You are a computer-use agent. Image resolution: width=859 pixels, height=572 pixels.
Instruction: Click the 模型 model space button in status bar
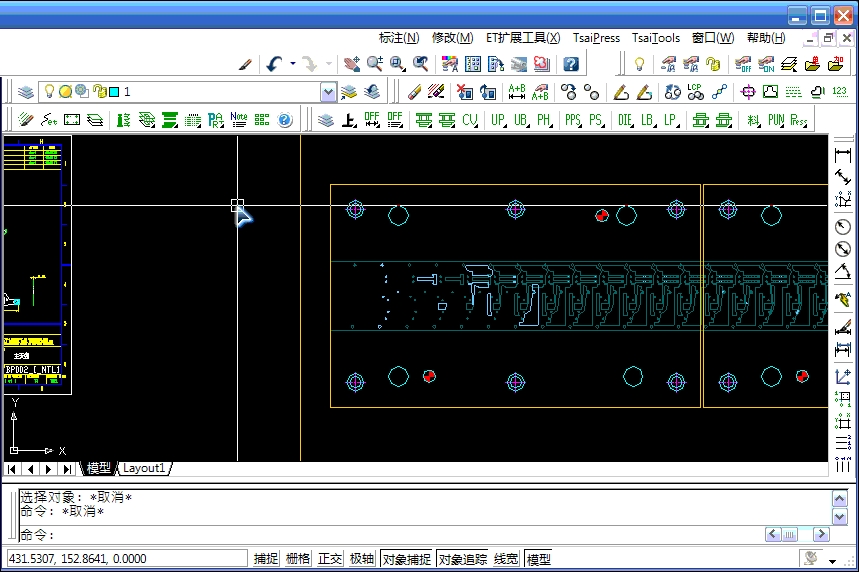(x=539, y=559)
